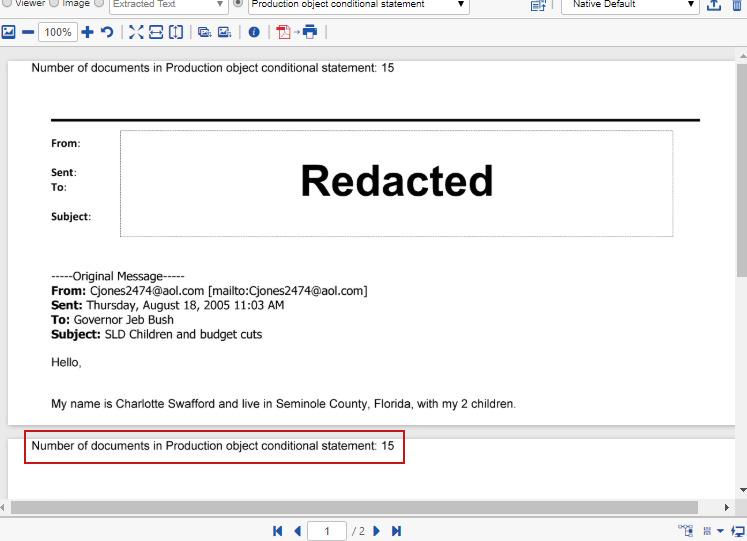Click 'SLD Children and budget cuts' subject text
This screenshot has height=541, width=747.
pyautogui.click(x=183, y=334)
